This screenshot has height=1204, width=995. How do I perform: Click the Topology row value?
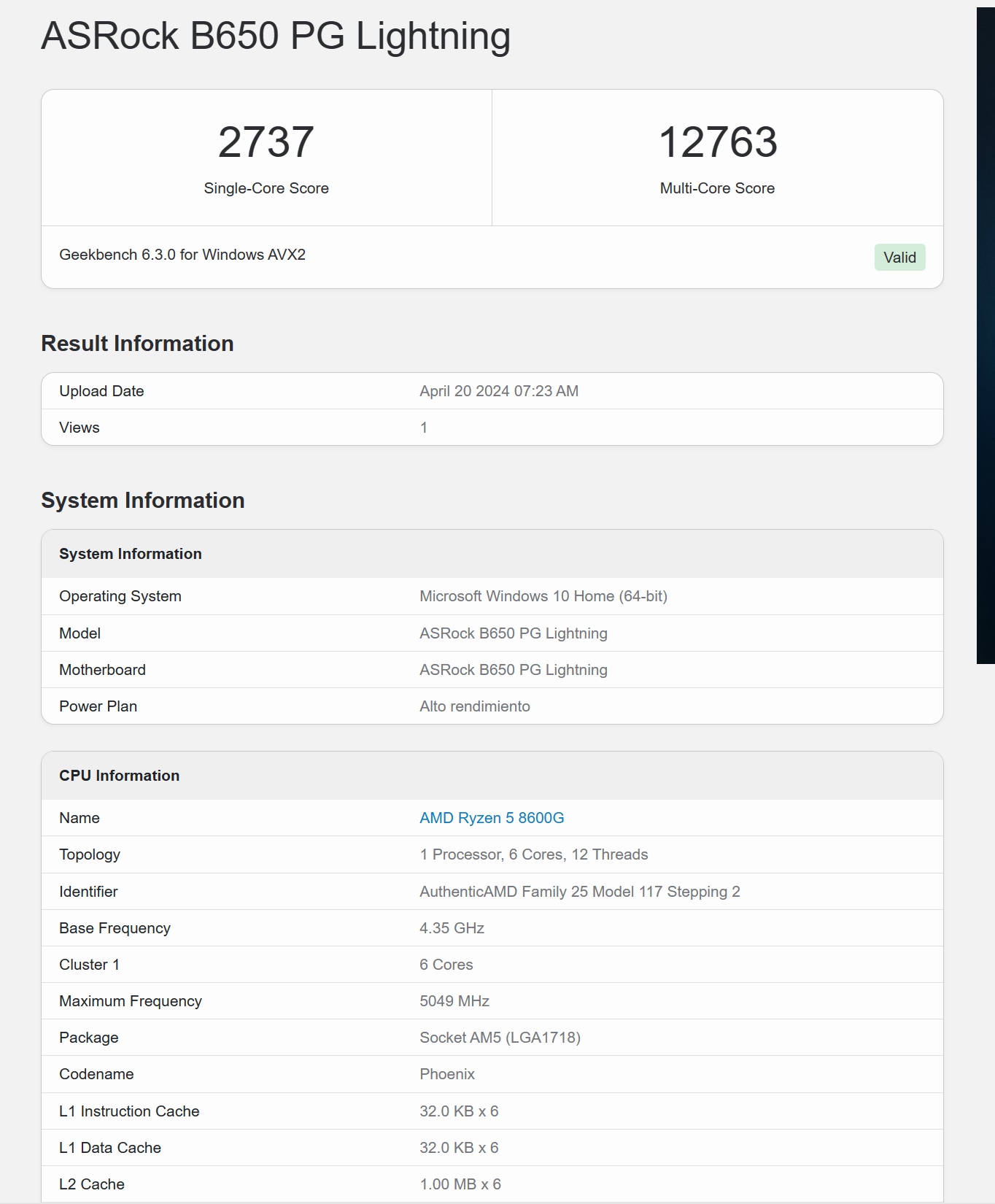[x=534, y=854]
